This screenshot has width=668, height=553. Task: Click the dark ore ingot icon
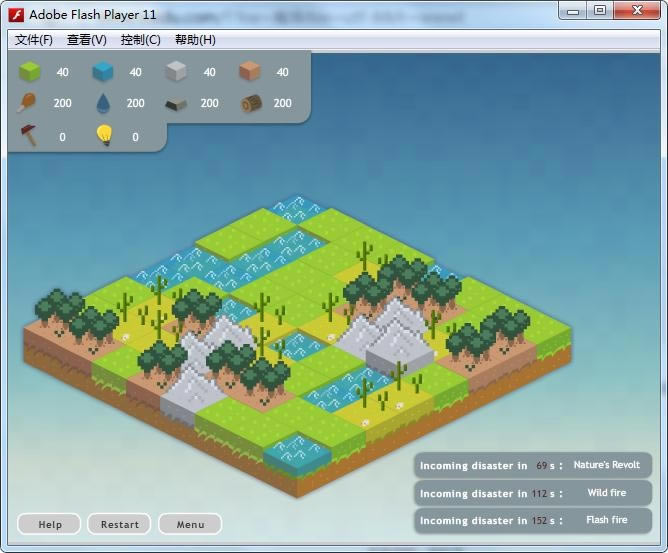tap(176, 104)
